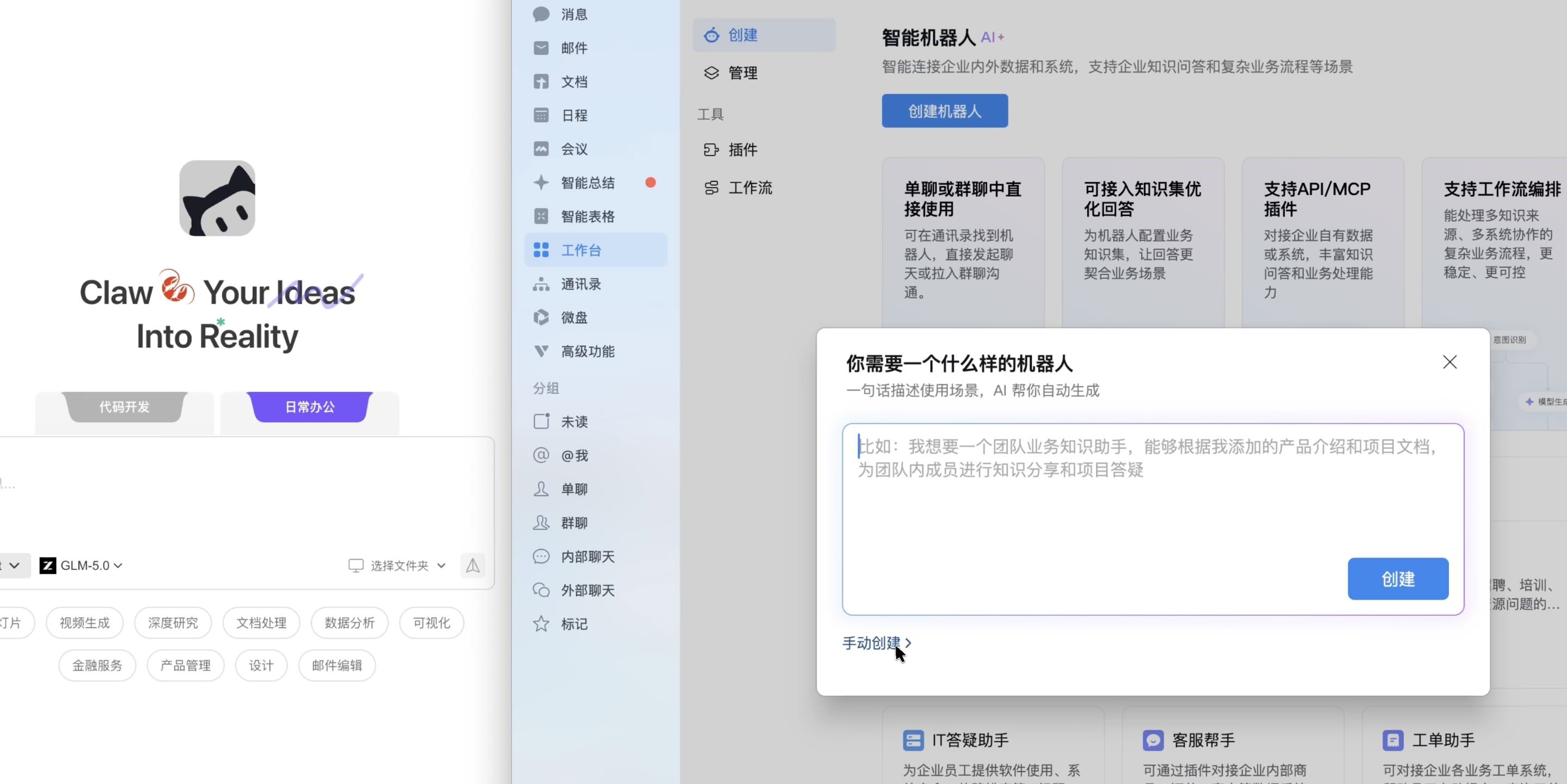The width and height of the screenshot is (1567, 784).
Task: Click the 插件 plugin icon under 工具
Action: pos(711,150)
